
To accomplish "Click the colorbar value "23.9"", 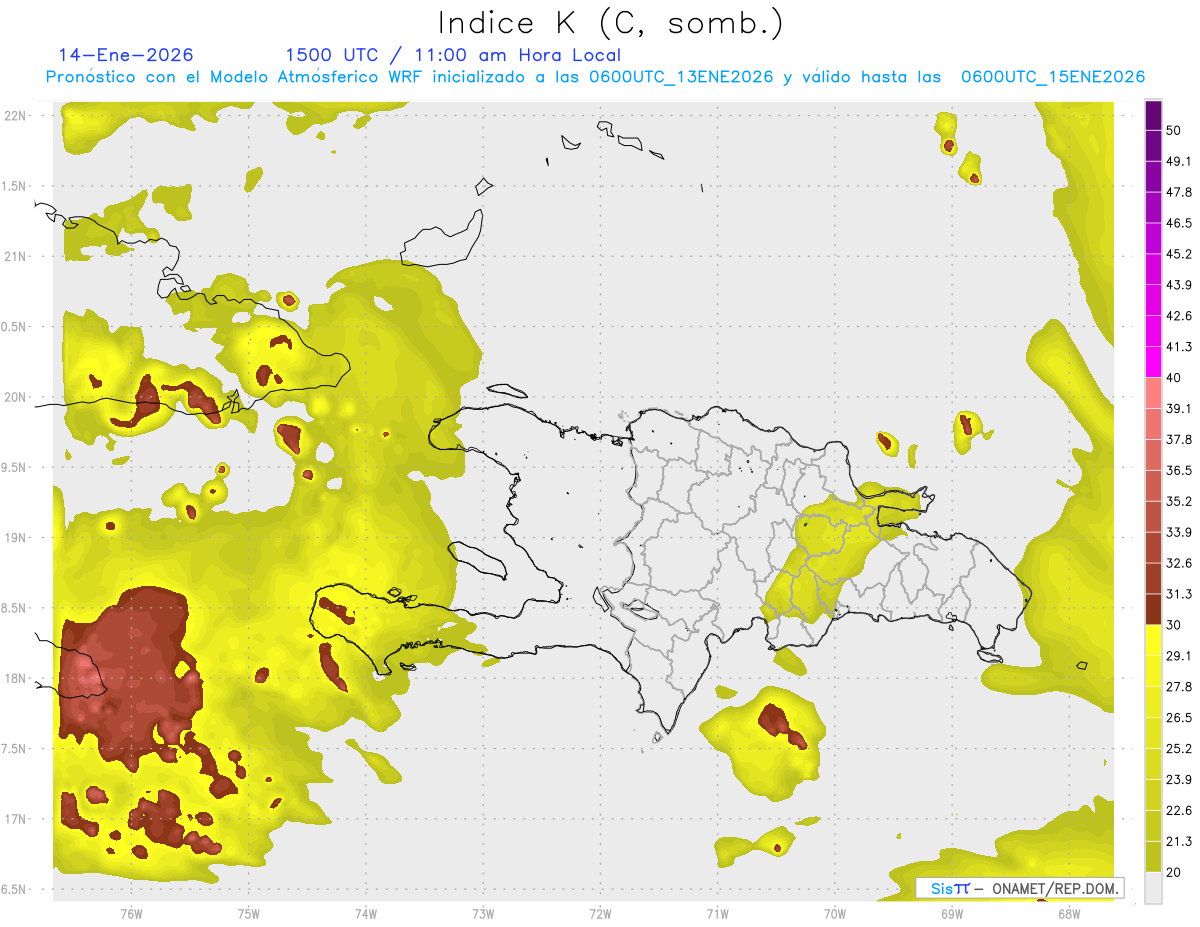I will click(1179, 780).
